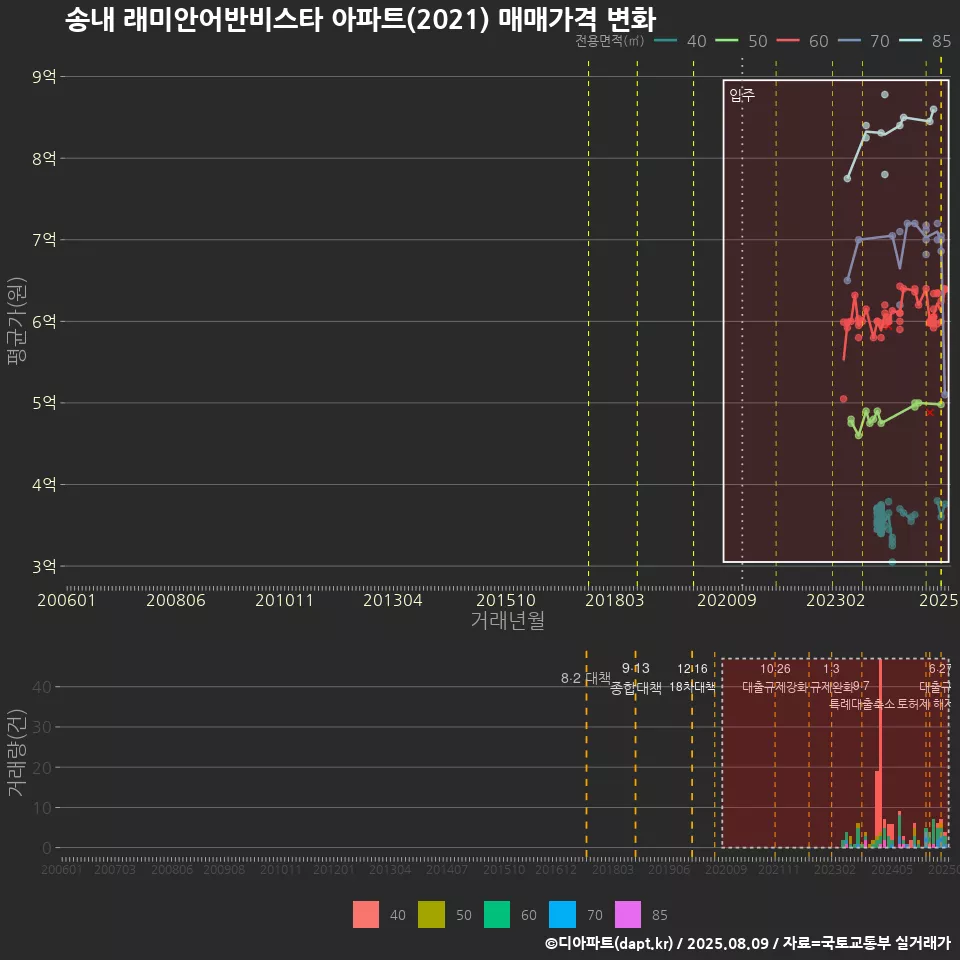Click the '전용면적(㎡)' legend heading
The height and width of the screenshot is (960, 960).
(x=610, y=41)
